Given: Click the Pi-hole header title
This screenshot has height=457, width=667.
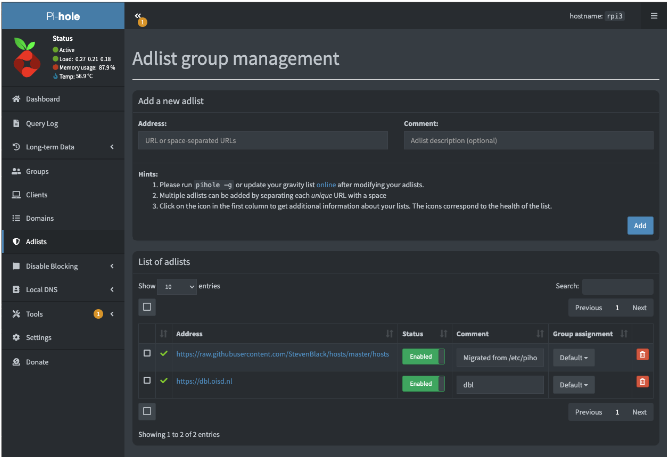Looking at the screenshot, I should click(x=63, y=16).
